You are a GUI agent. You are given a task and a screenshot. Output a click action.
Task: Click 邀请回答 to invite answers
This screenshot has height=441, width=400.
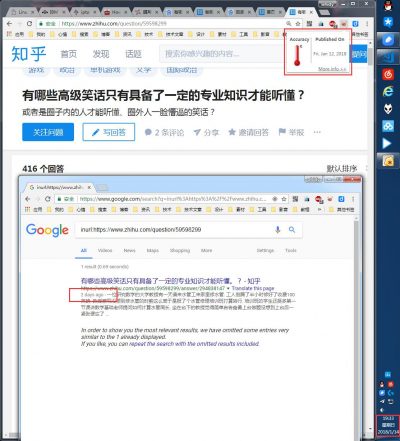coord(248,133)
